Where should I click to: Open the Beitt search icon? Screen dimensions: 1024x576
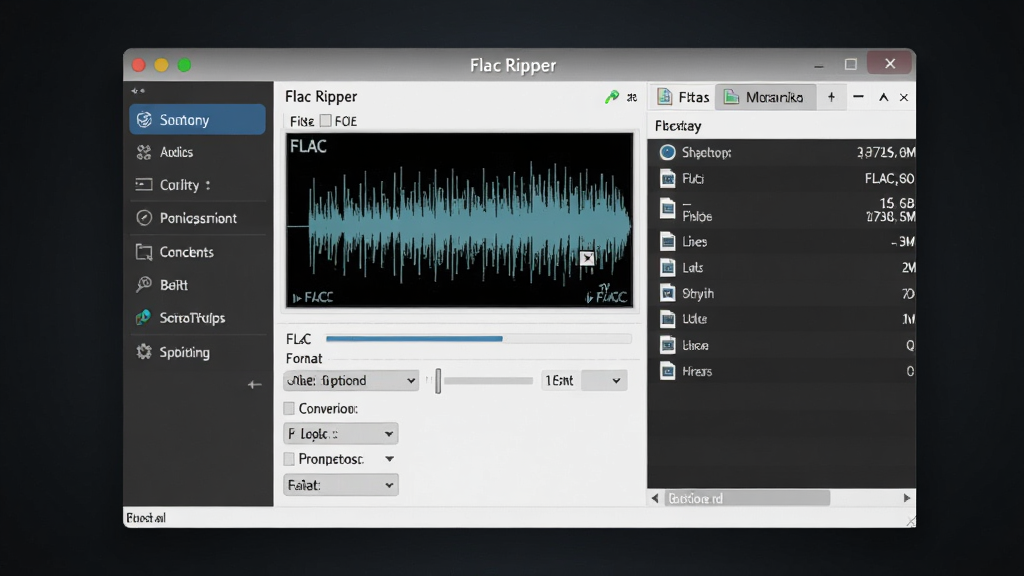click(144, 285)
